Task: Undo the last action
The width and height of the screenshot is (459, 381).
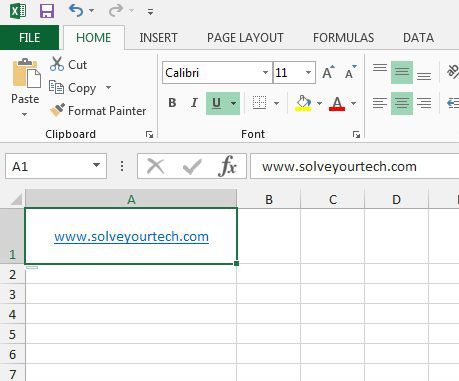Action: (76, 11)
